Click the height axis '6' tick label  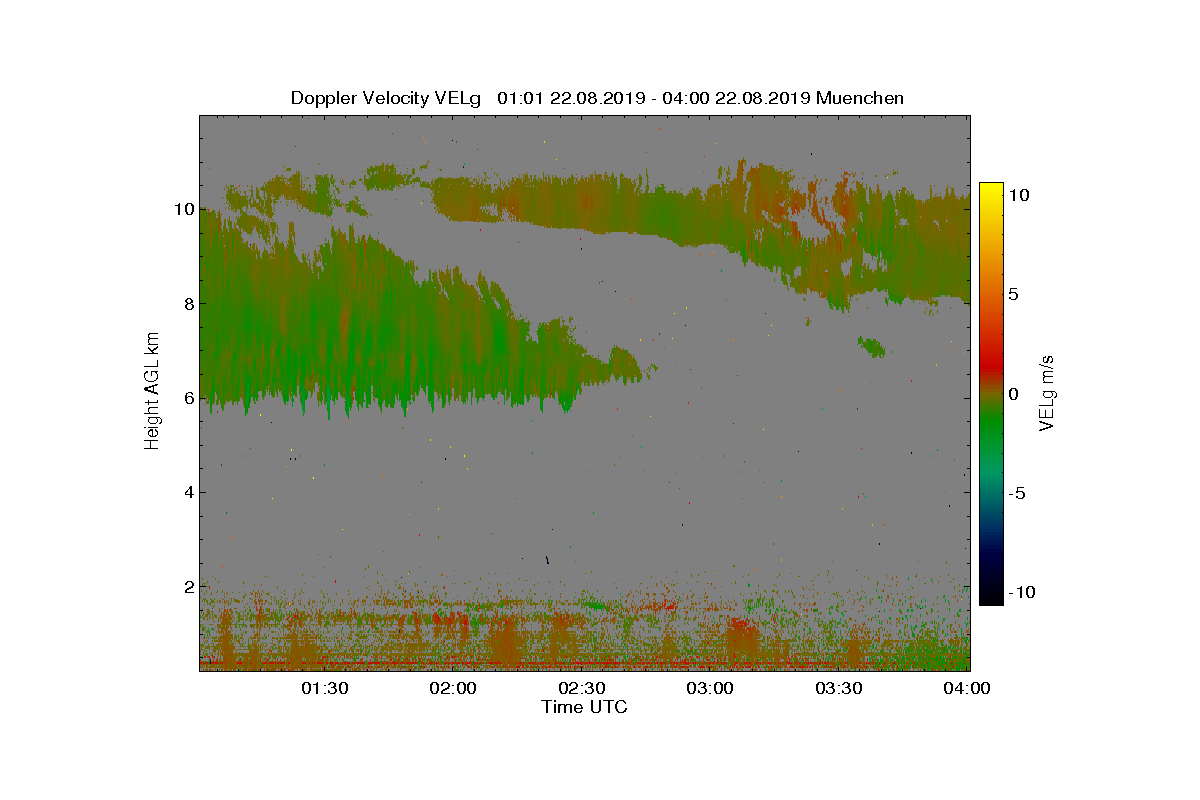pyautogui.click(x=187, y=398)
